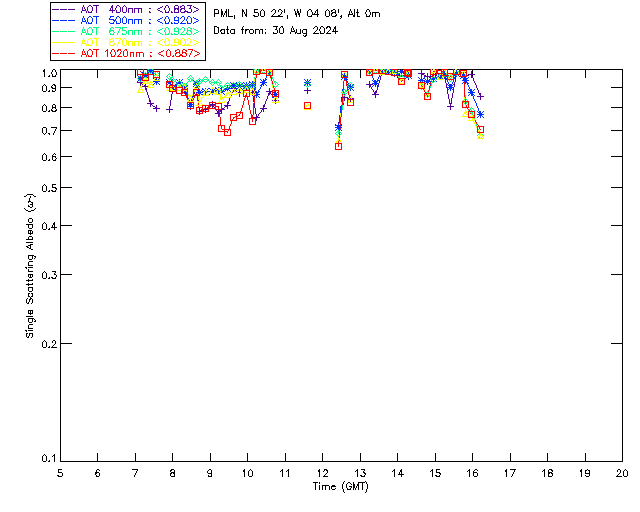Click the x-axis tick label 12
Viewport: 640px width, 512px height.
point(322,474)
